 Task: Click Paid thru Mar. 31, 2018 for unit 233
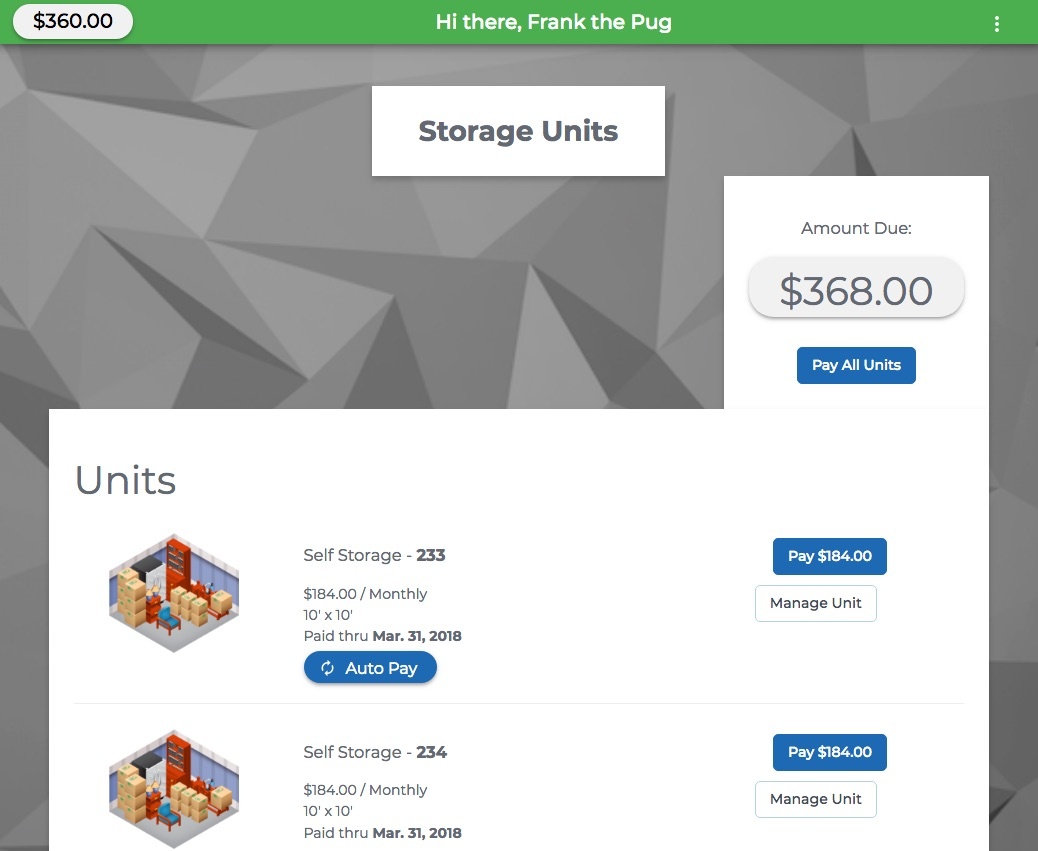point(382,636)
